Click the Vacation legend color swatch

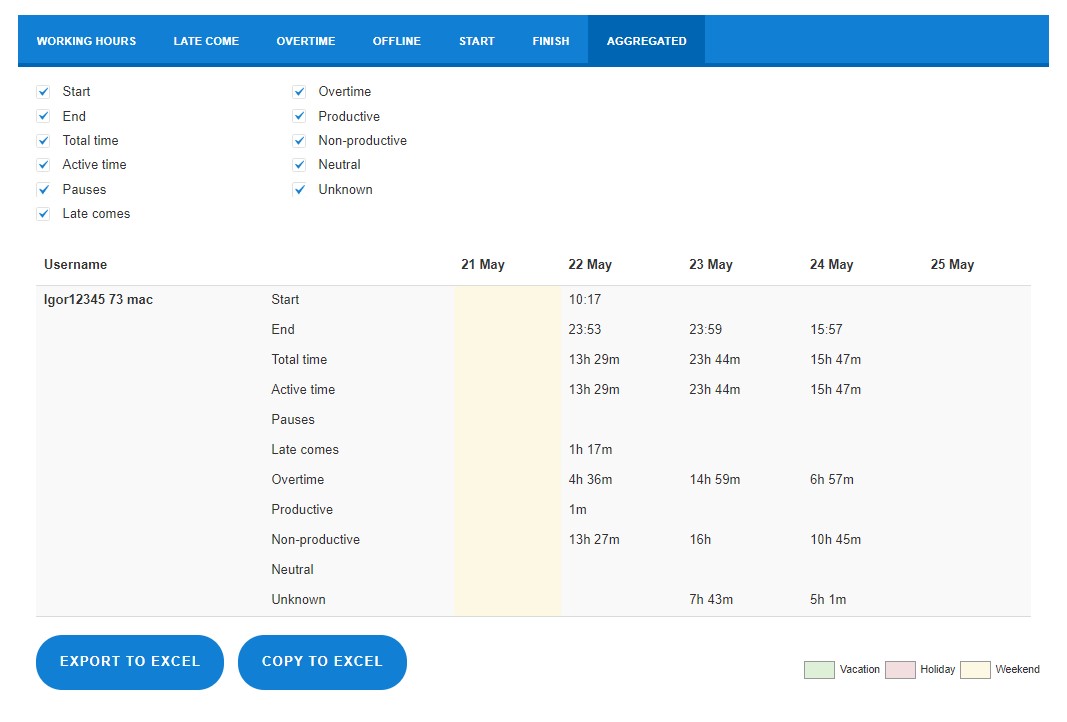pyautogui.click(x=819, y=670)
